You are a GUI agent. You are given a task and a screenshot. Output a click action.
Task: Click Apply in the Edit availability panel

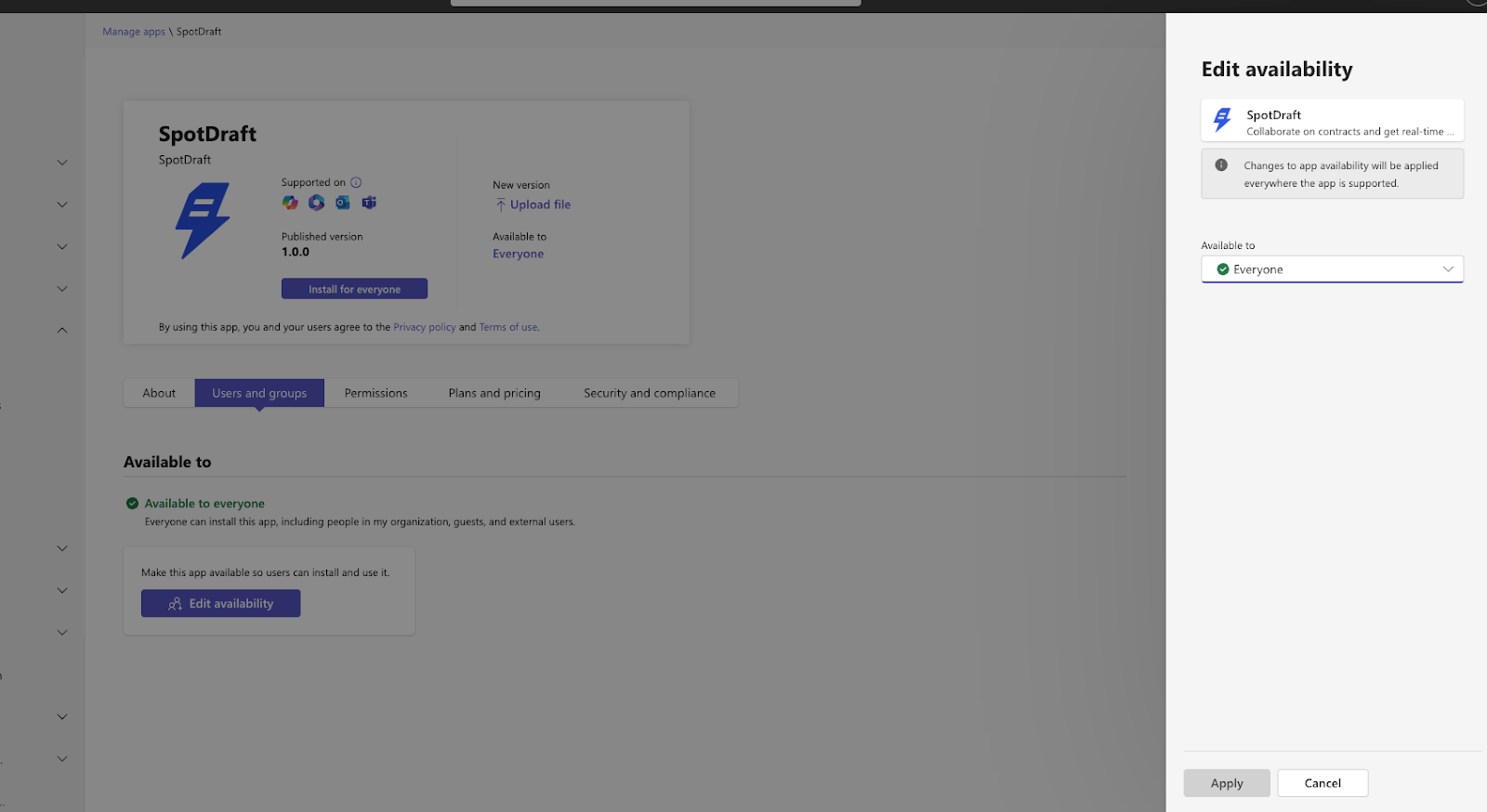pyautogui.click(x=1227, y=783)
